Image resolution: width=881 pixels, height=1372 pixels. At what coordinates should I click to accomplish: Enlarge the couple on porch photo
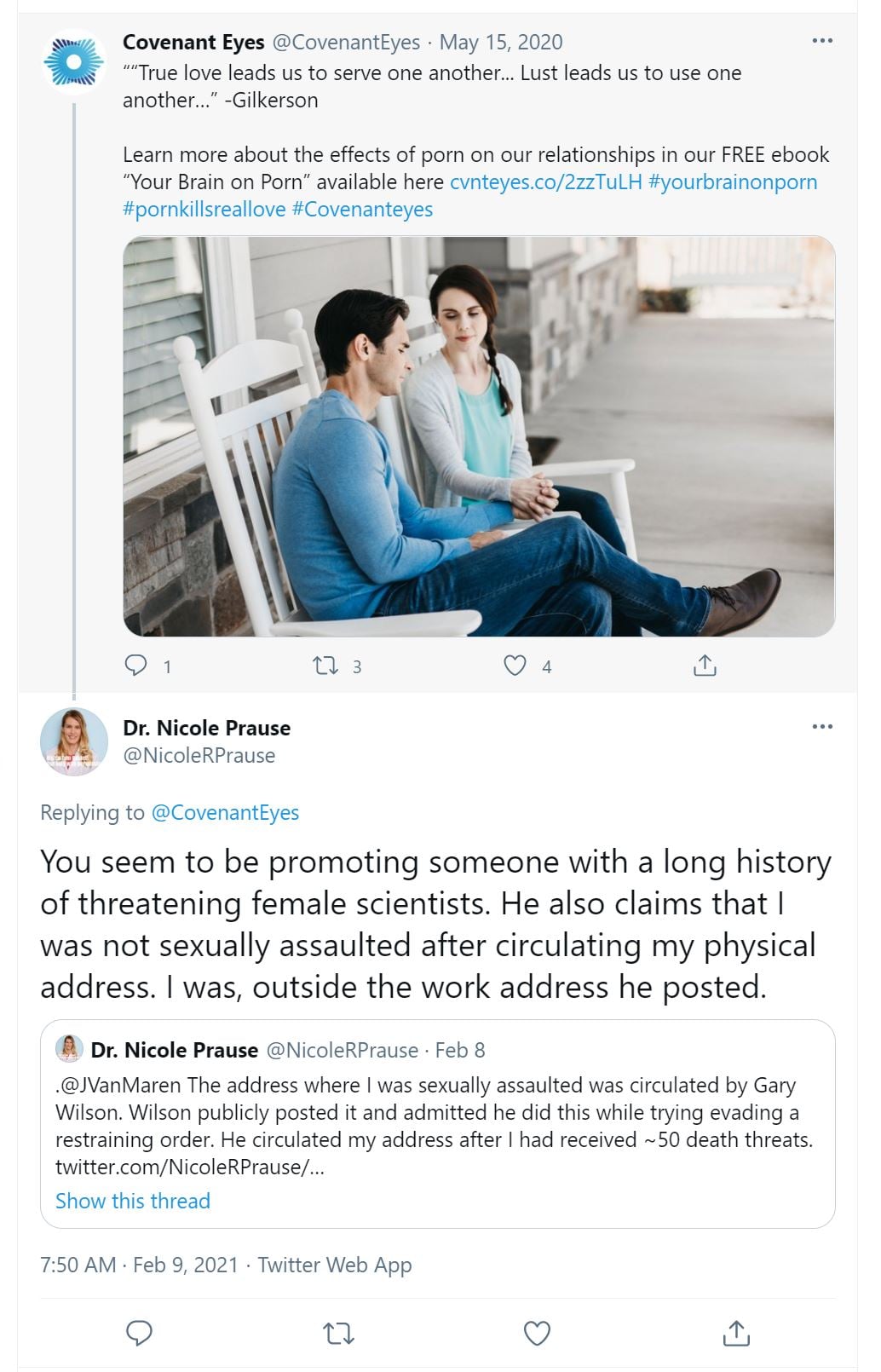tap(479, 436)
